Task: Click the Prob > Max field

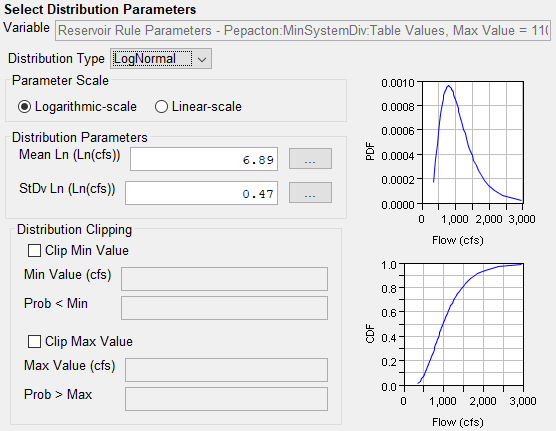Action: pos(226,399)
